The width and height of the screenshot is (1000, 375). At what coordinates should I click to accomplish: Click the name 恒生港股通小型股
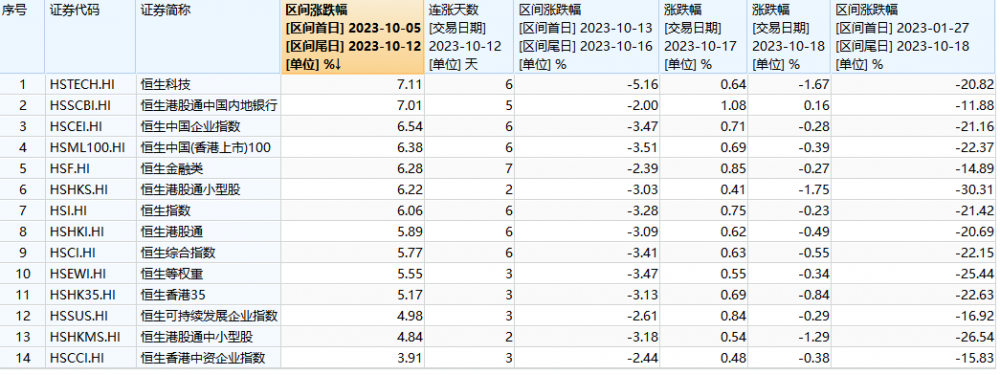[x=191, y=190]
